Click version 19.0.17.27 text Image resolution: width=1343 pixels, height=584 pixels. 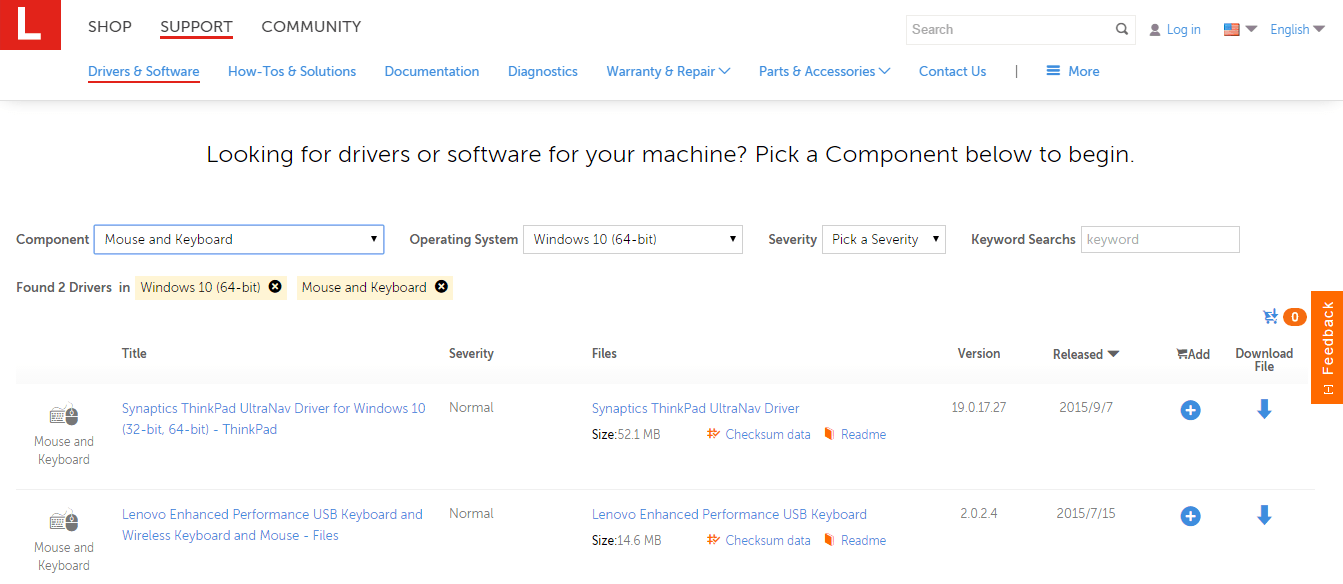click(x=979, y=407)
